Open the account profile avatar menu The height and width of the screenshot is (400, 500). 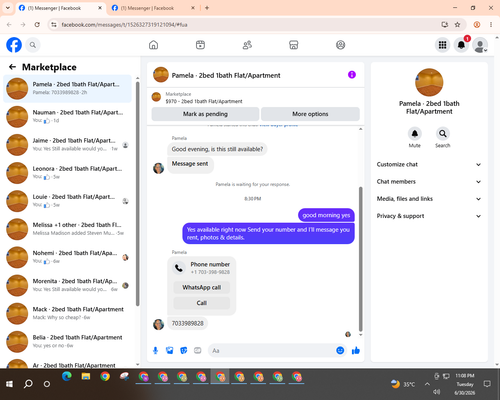(480, 46)
